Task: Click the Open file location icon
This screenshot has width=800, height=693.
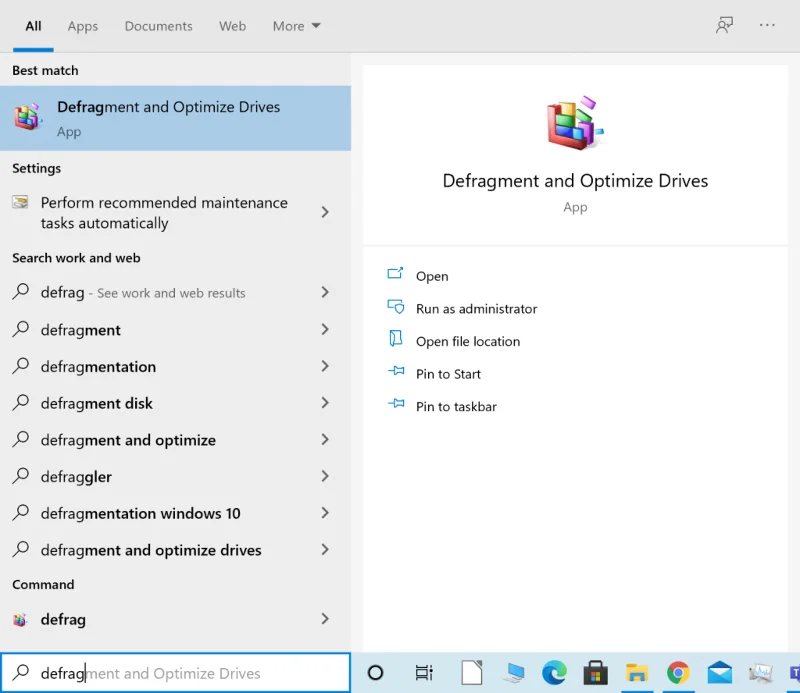Action: (x=395, y=338)
